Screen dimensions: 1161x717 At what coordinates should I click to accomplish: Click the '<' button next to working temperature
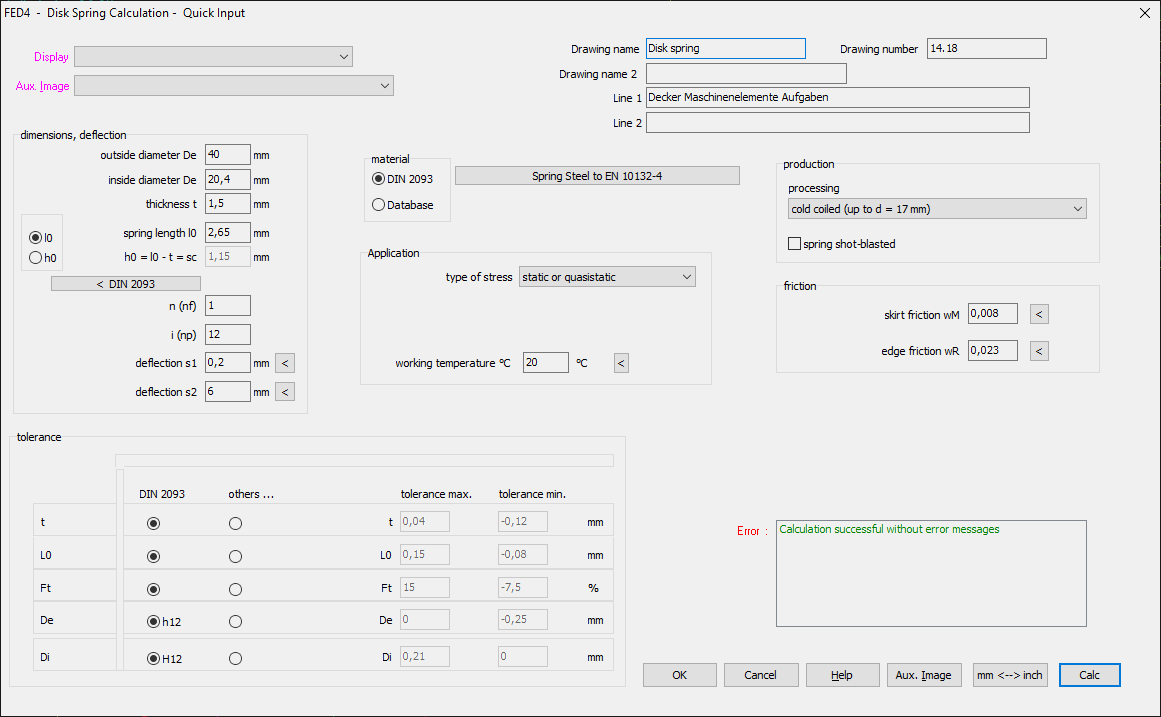(621, 363)
